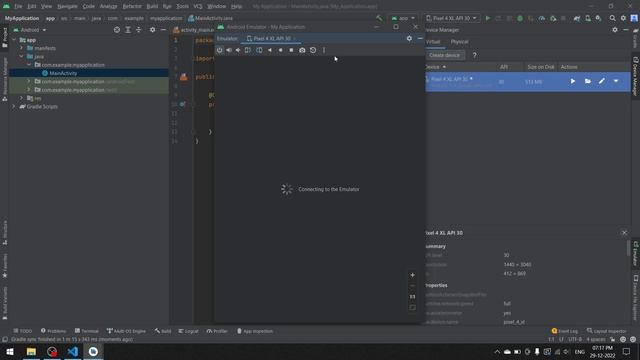Collapse the java folder

point(21,56)
